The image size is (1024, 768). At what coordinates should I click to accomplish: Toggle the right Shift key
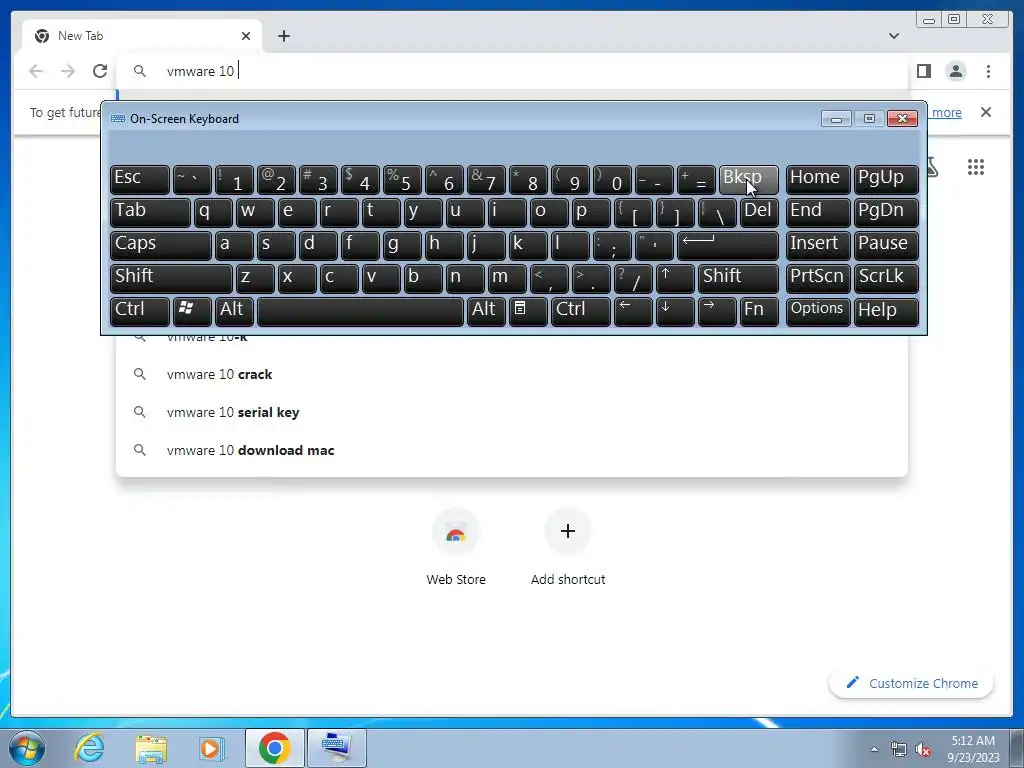[738, 278]
